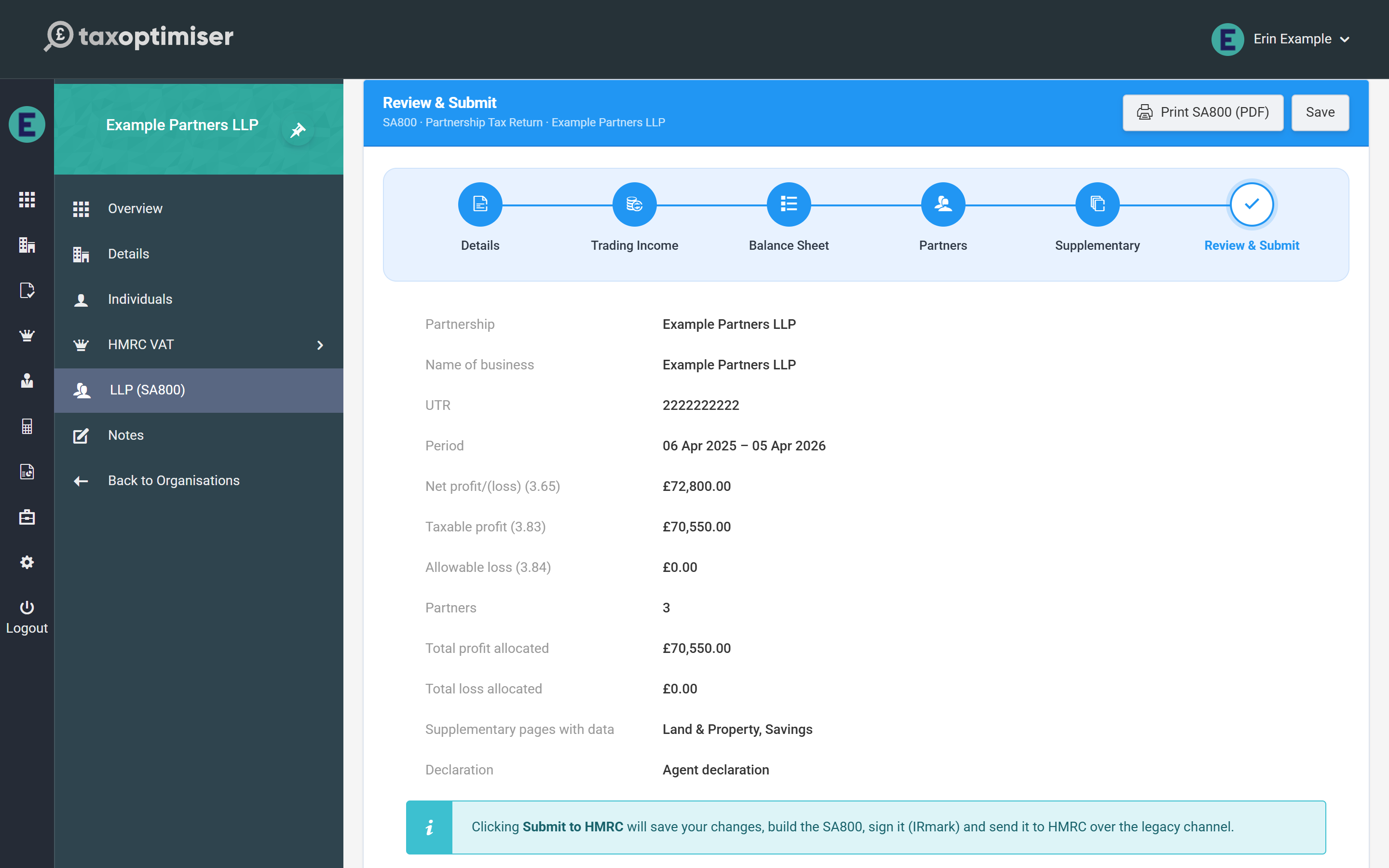Viewport: 1389px width, 868px height.
Task: Select Individuals in the sidebar menu
Action: (199, 299)
